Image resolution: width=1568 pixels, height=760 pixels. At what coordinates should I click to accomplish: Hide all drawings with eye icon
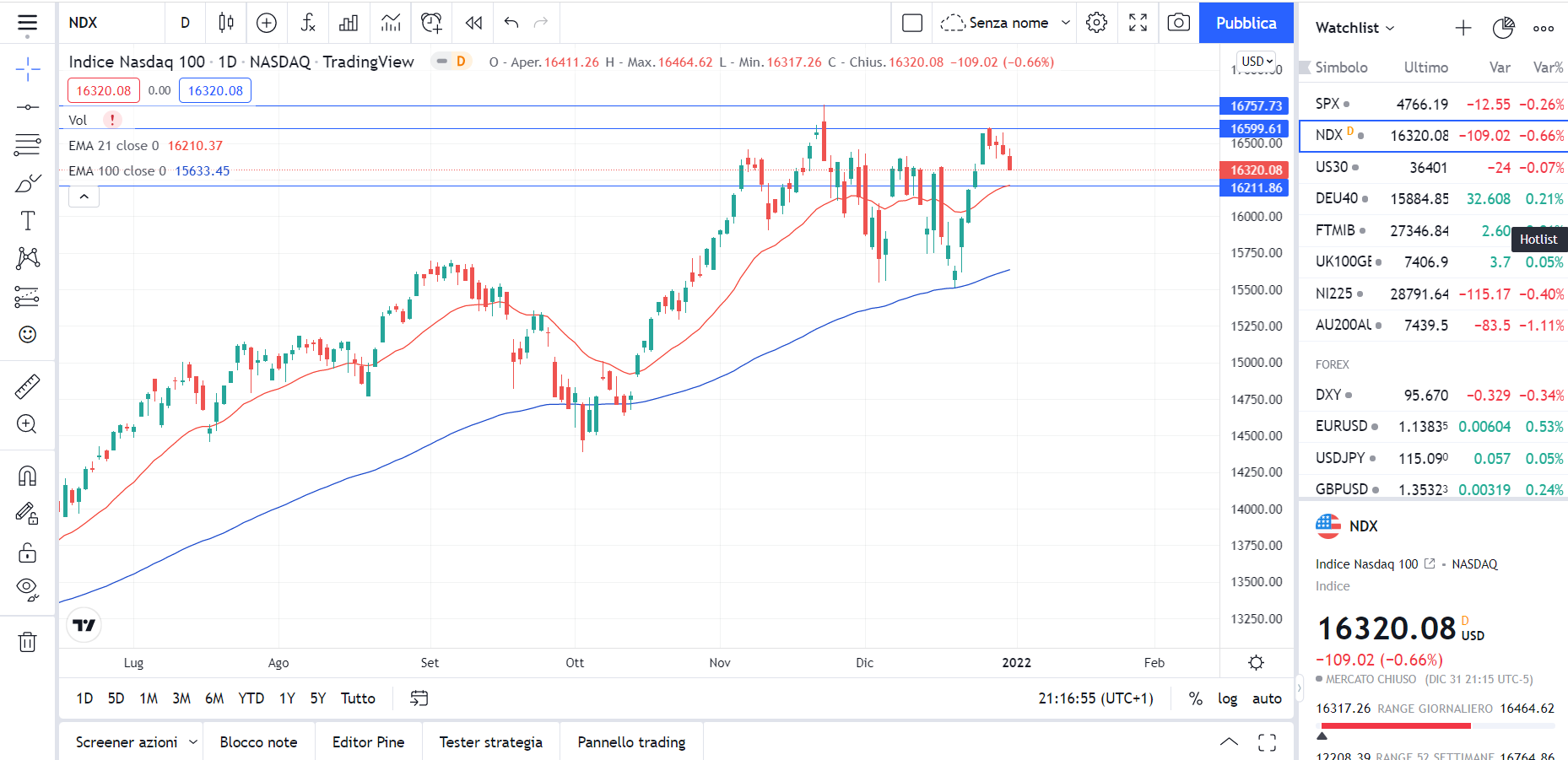[x=27, y=590]
